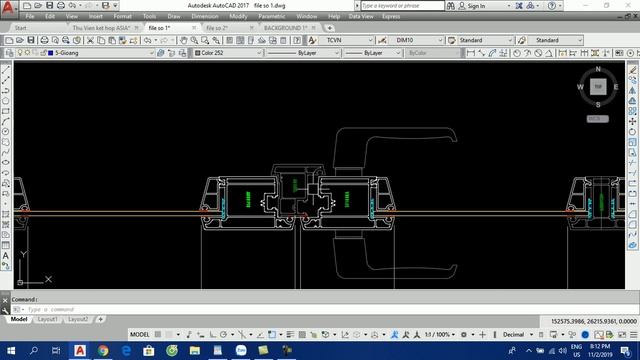Open the 1:1 / 100% annotation scale dropdown

[440, 335]
